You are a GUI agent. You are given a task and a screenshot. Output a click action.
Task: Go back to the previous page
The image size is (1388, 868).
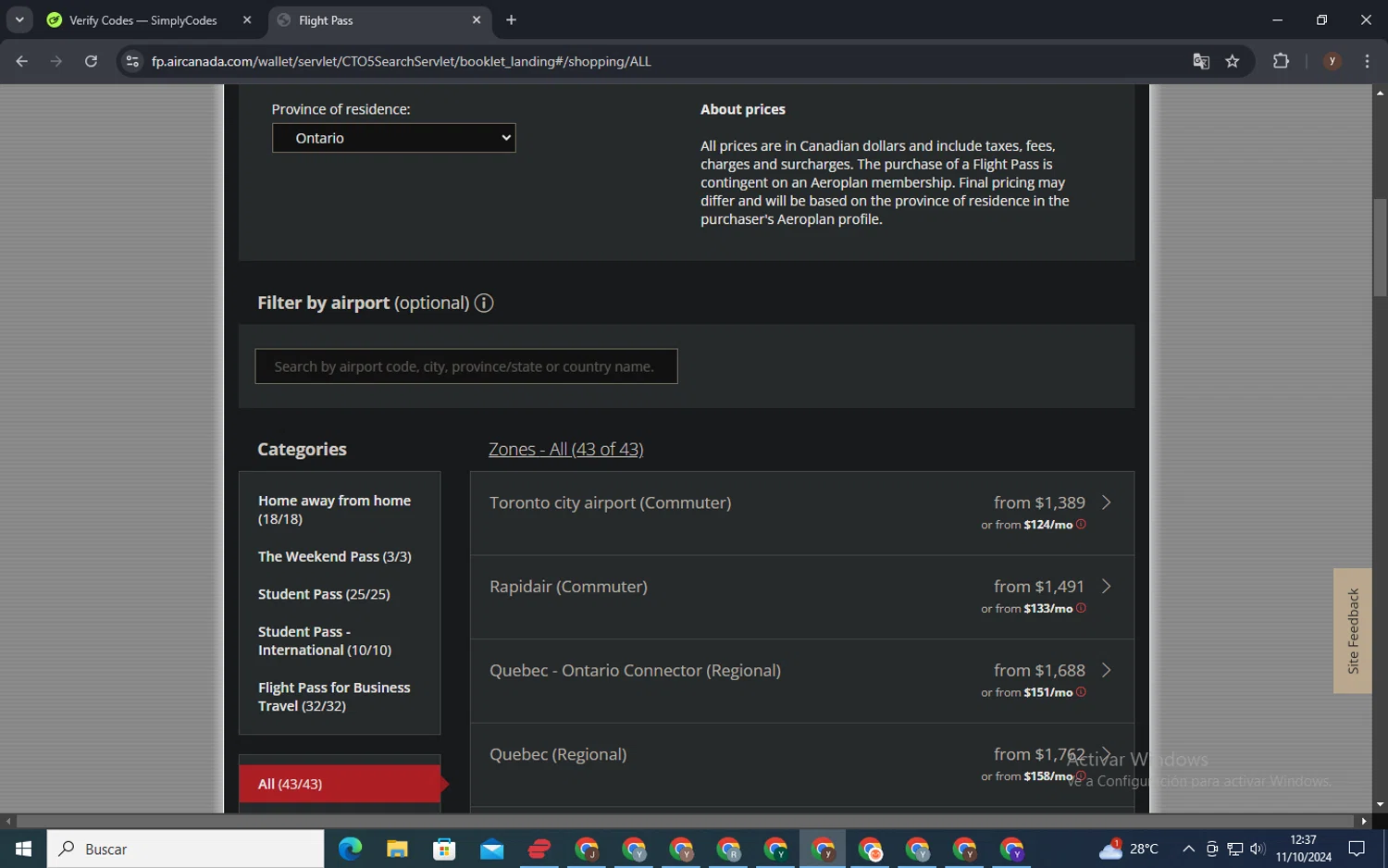pyautogui.click(x=22, y=61)
